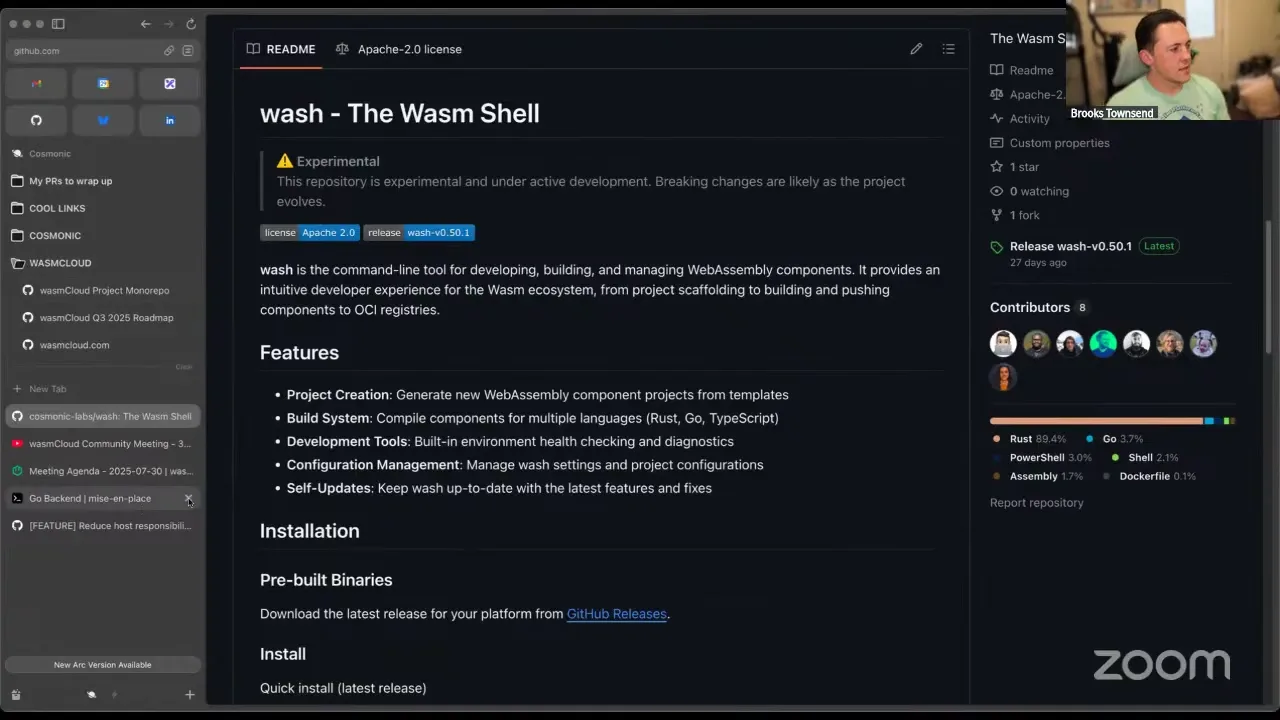Copy the URL using the link icon
1280x720 pixels.
(169, 51)
